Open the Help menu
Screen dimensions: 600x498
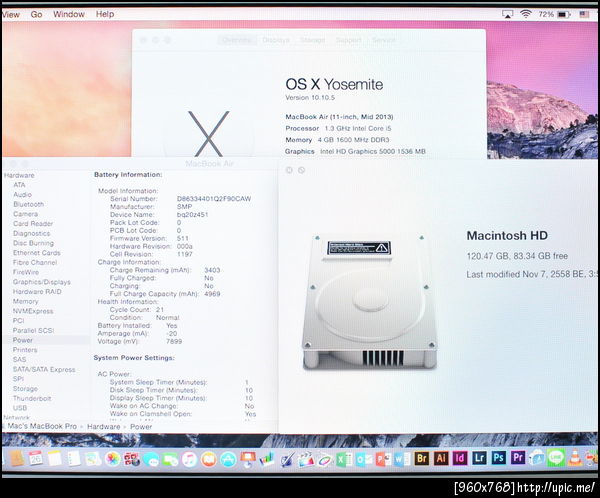click(105, 14)
